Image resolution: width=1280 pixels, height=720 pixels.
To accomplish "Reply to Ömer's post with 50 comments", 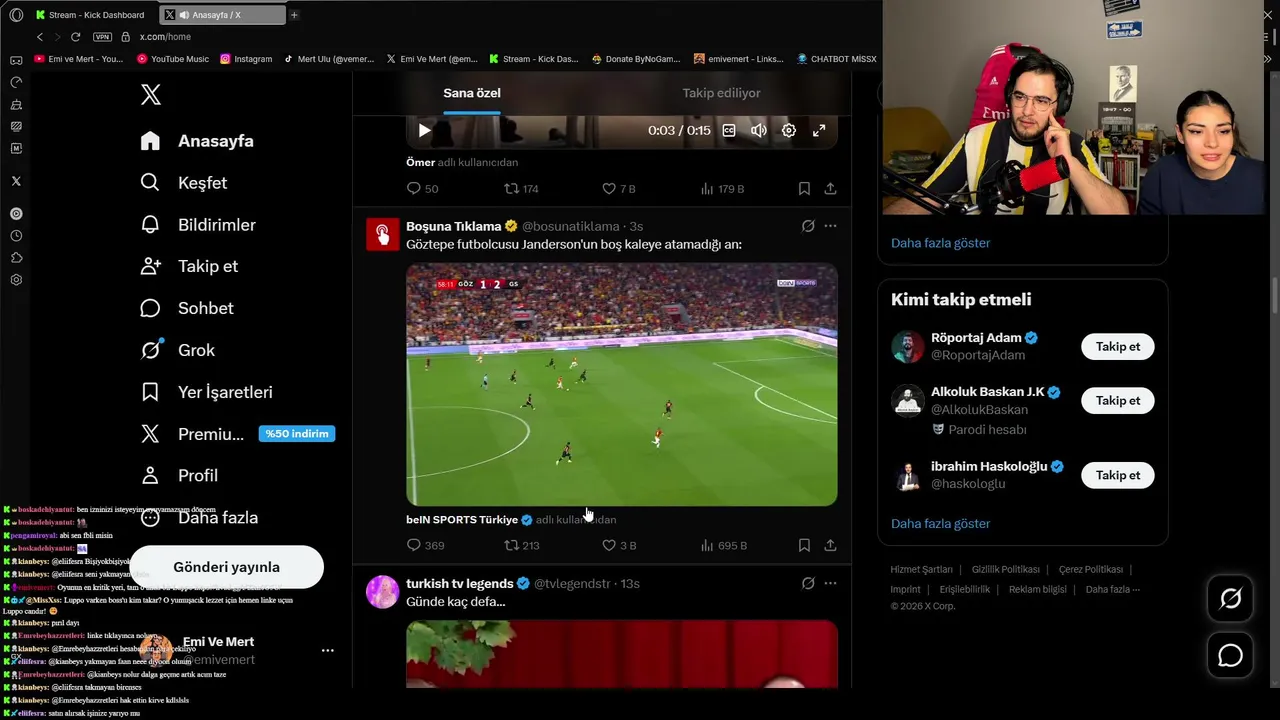I will 422,188.
